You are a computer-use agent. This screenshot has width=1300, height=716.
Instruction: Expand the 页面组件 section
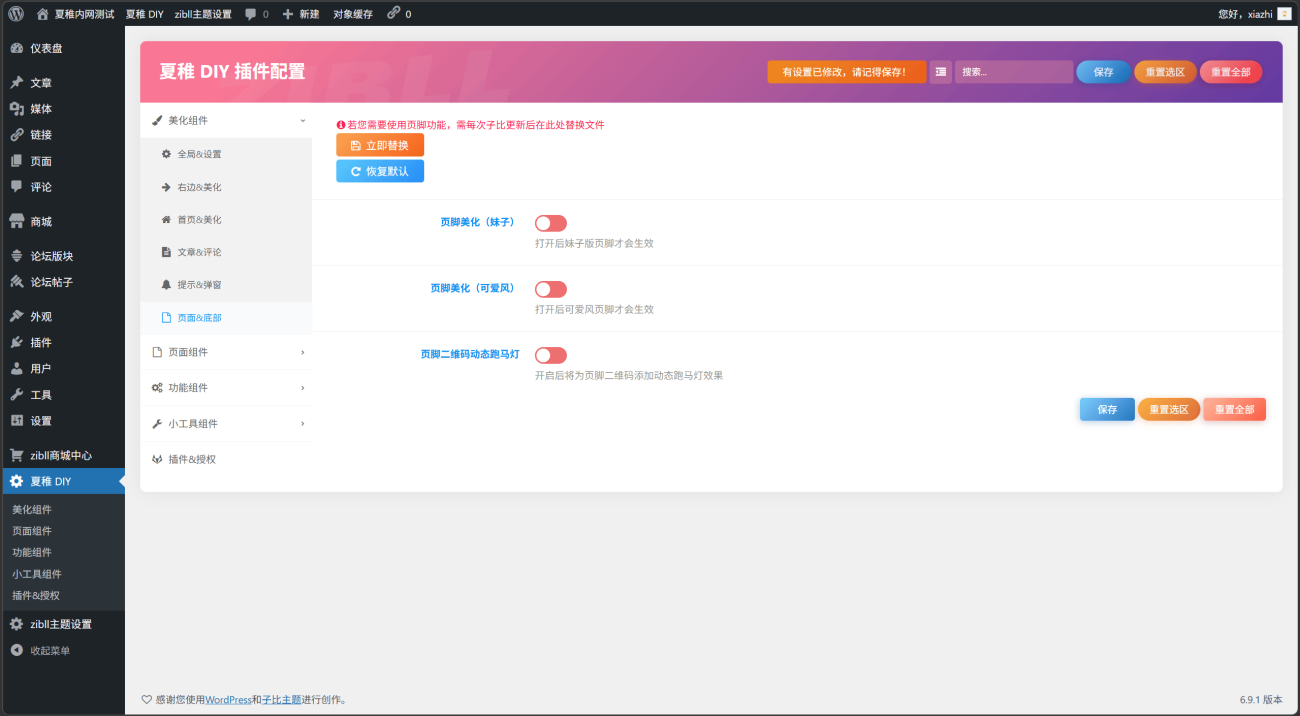(x=226, y=352)
